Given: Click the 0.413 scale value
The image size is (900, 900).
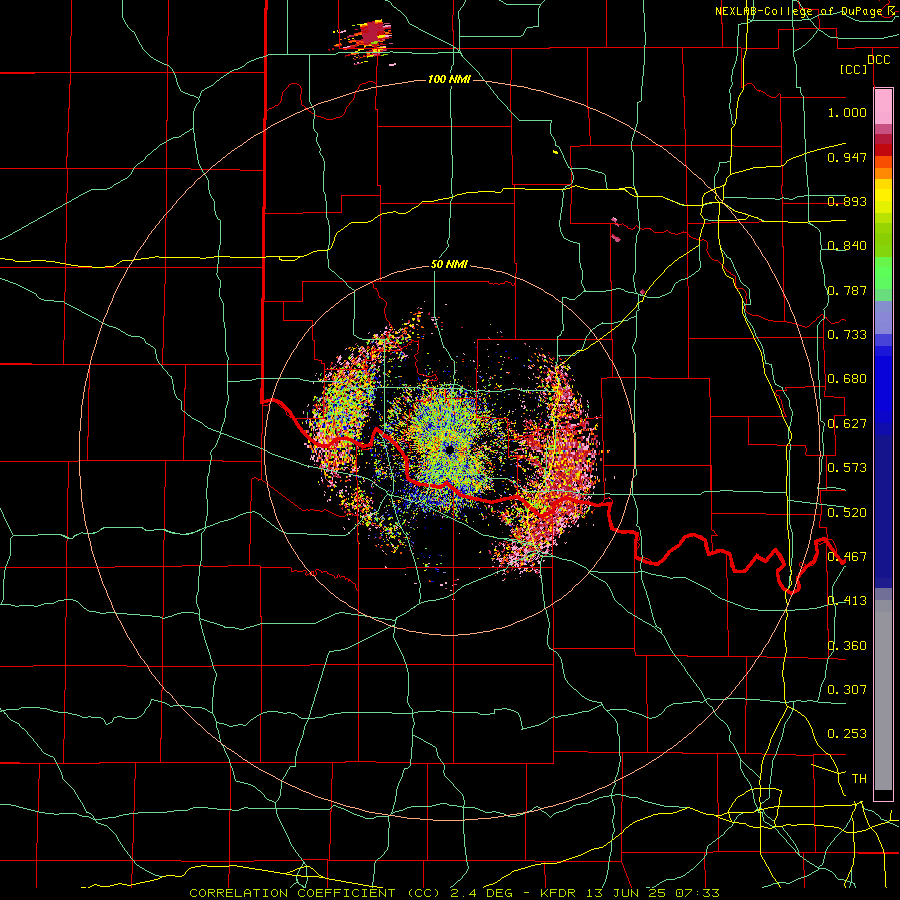Looking at the screenshot, I should coord(847,601).
